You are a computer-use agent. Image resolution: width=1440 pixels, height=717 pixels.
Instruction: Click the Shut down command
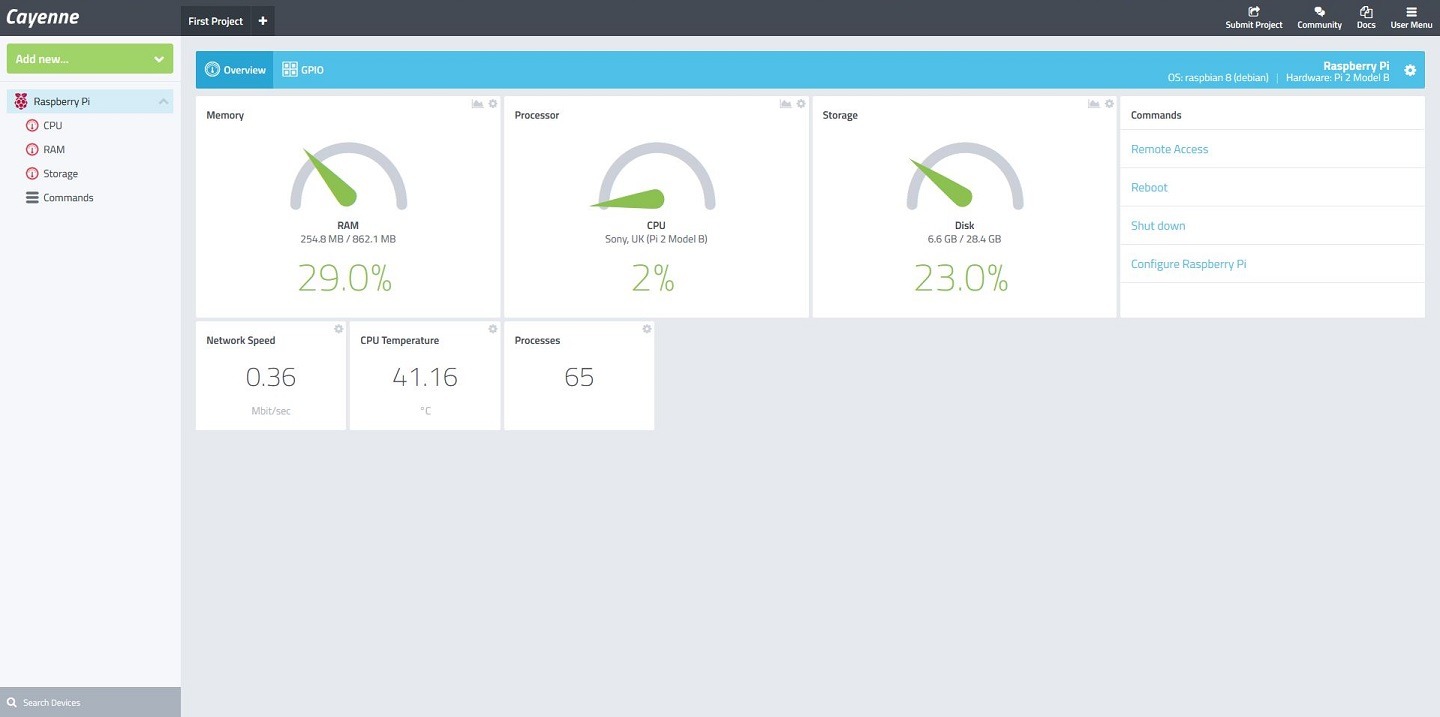[1158, 226]
